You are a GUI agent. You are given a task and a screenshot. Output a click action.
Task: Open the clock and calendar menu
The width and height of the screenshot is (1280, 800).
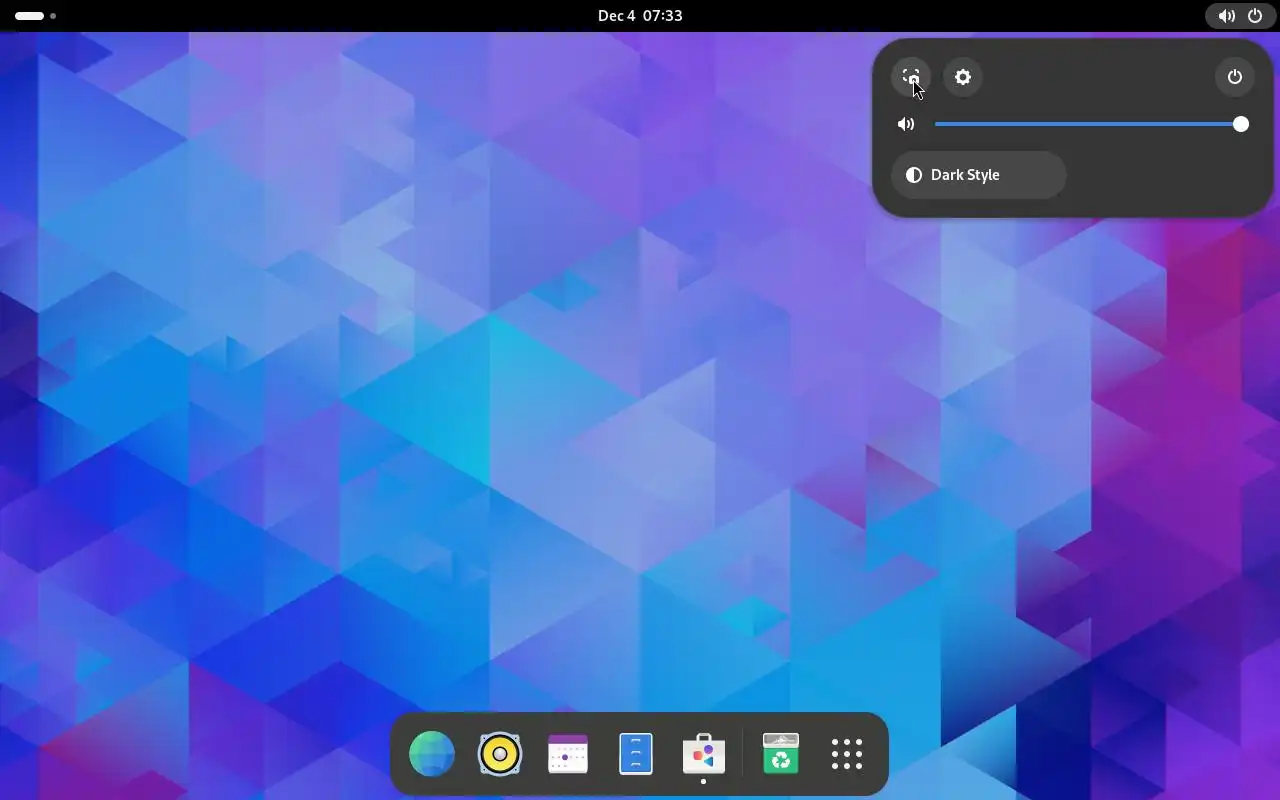click(x=640, y=15)
